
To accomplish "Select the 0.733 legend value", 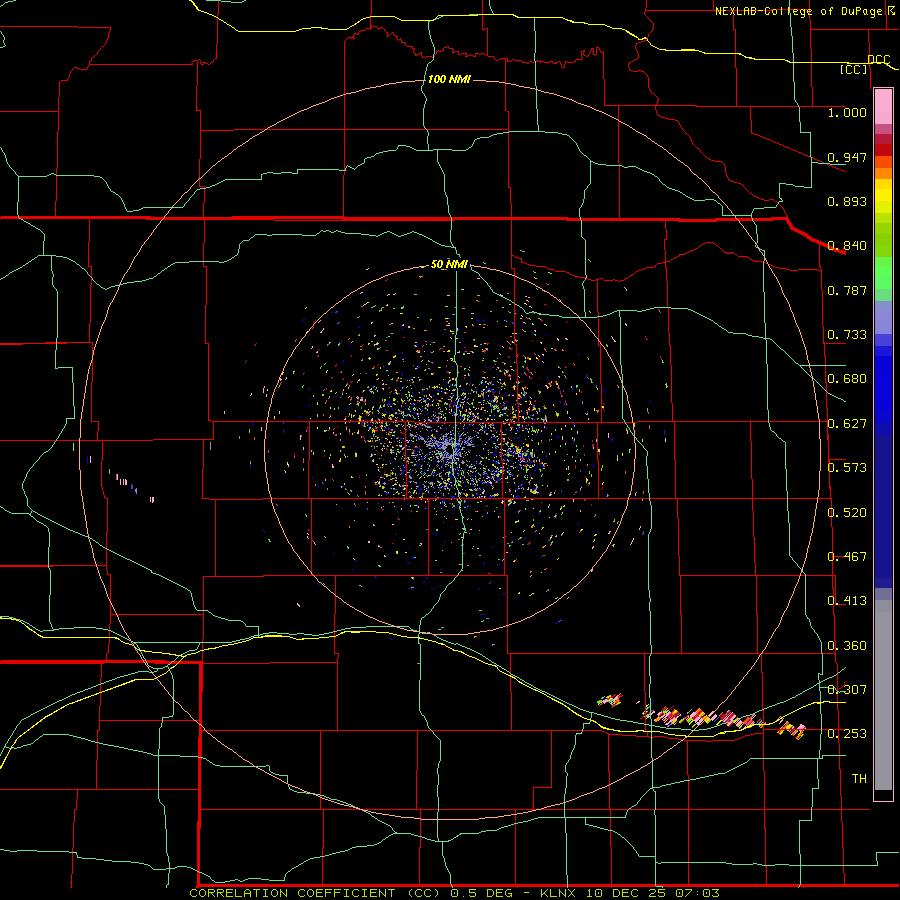I will click(847, 335).
